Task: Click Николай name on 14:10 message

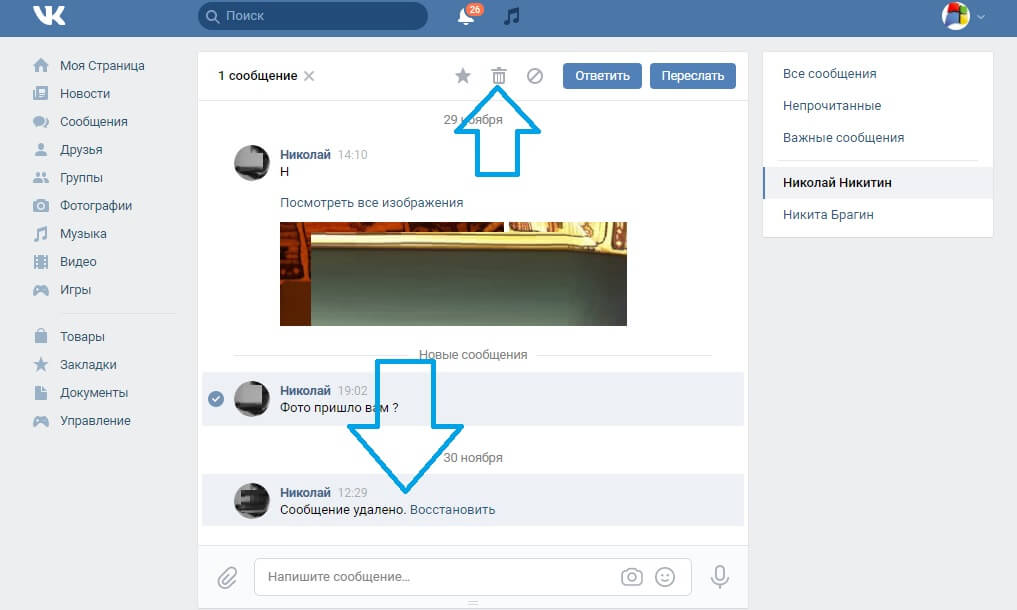Action: click(305, 154)
